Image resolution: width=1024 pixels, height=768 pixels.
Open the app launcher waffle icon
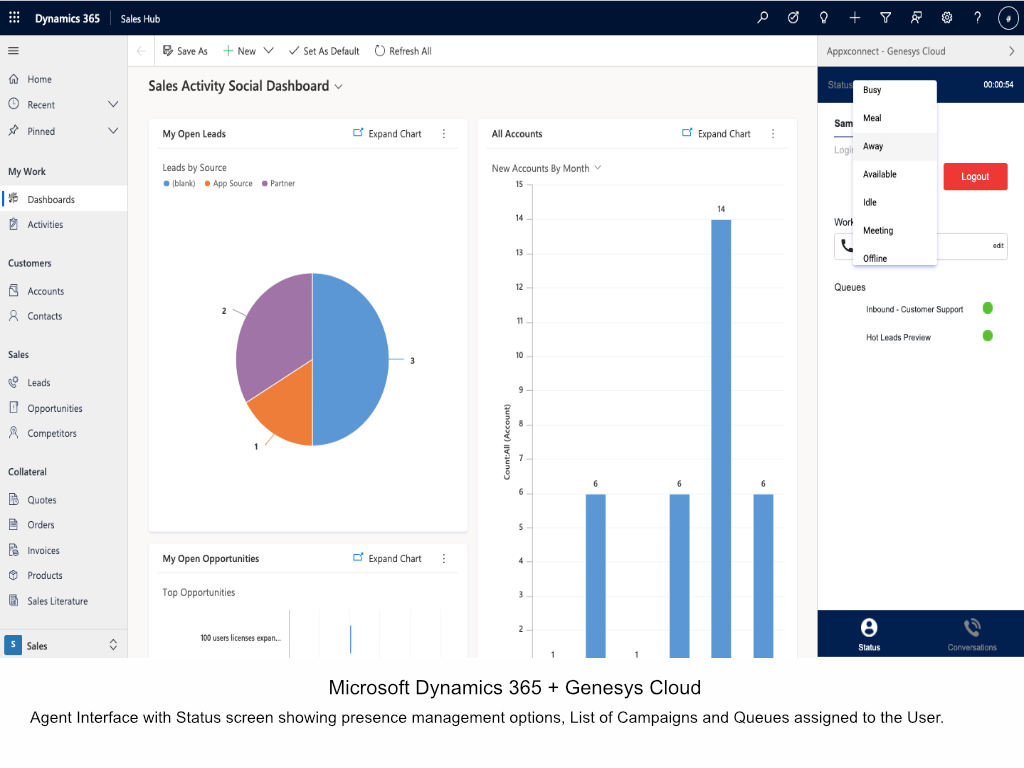pos(14,18)
